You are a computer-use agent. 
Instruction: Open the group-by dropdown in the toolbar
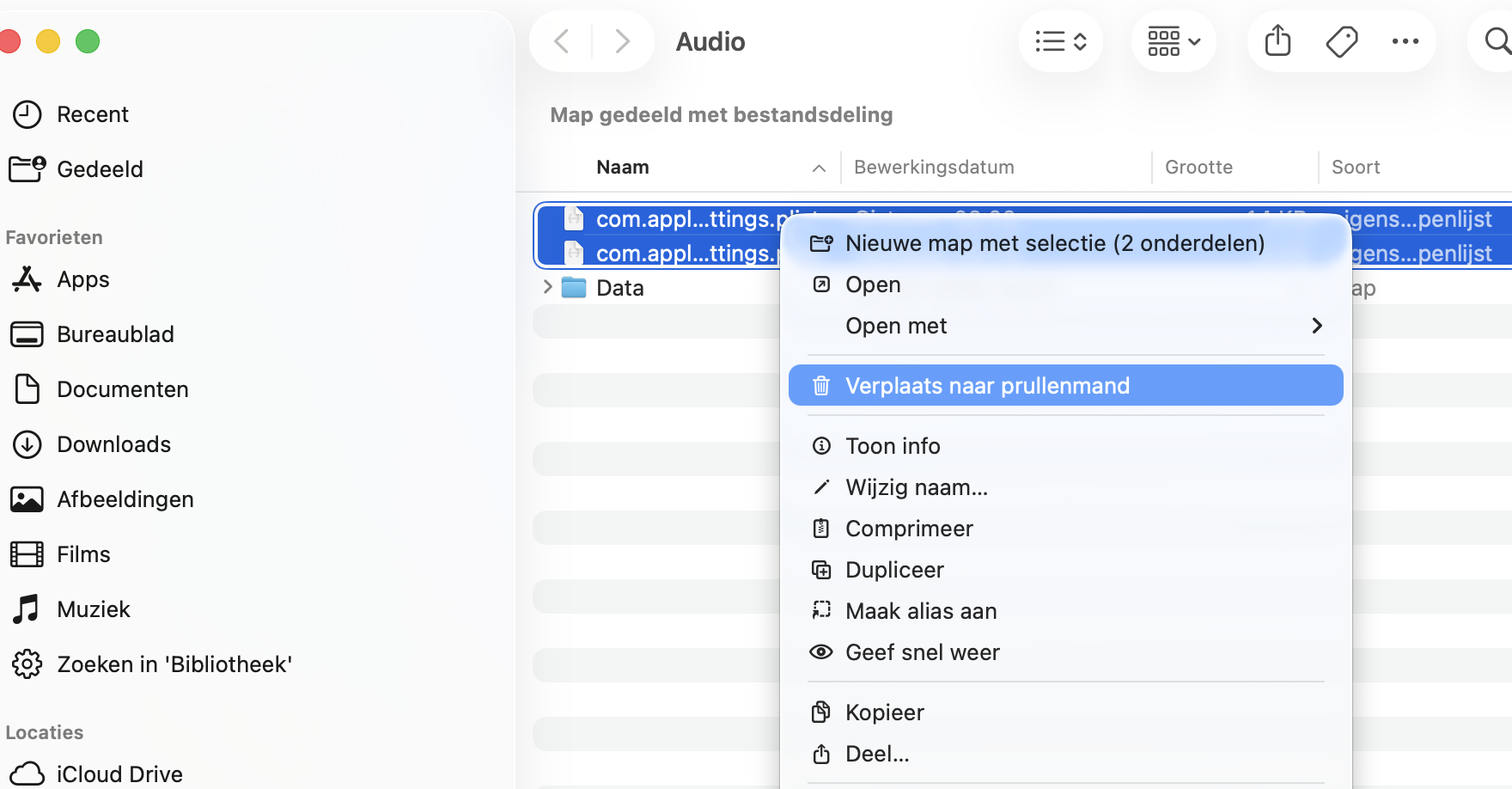pyautogui.click(x=1174, y=40)
